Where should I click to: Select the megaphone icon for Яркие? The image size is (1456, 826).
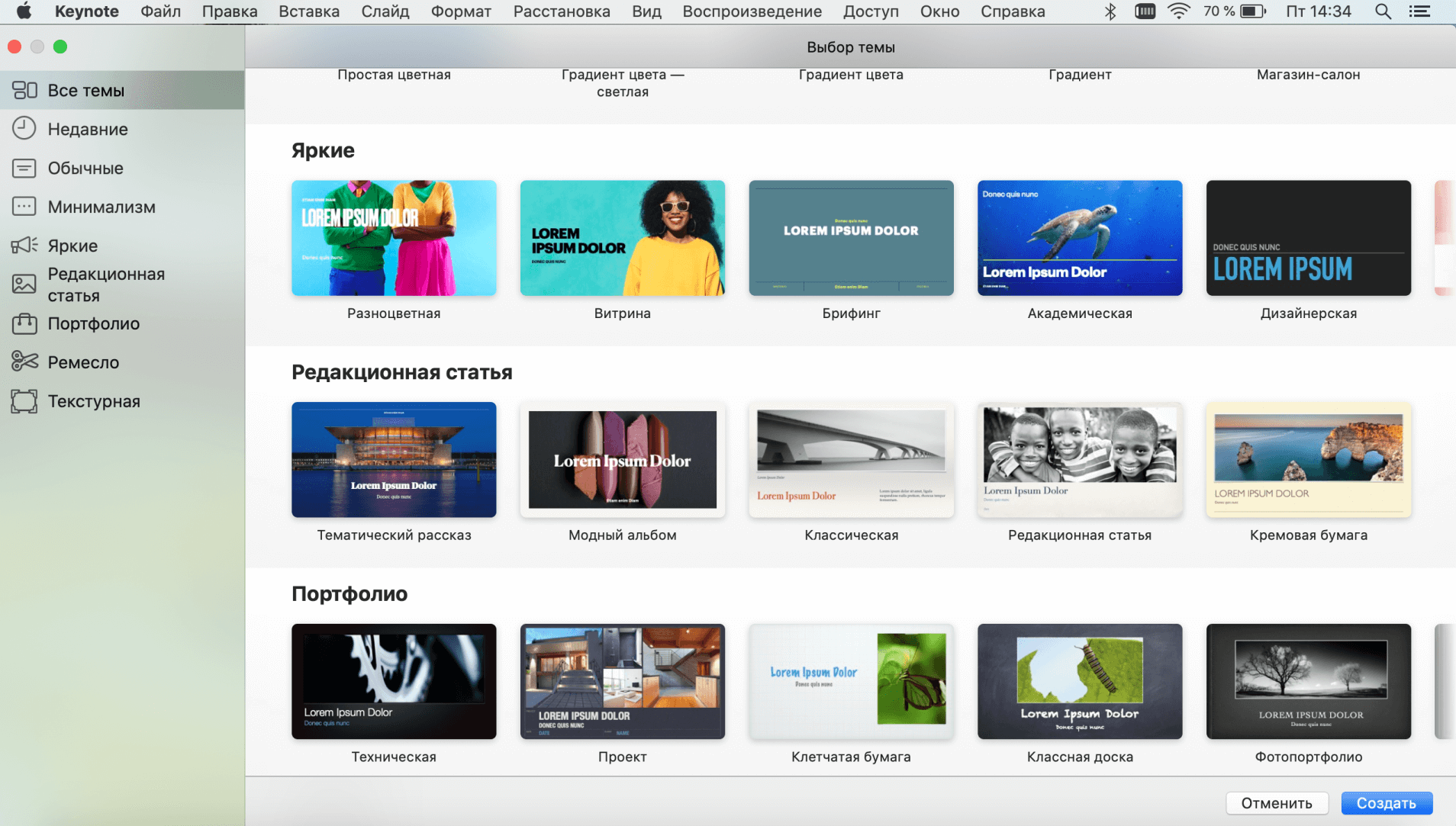(24, 245)
